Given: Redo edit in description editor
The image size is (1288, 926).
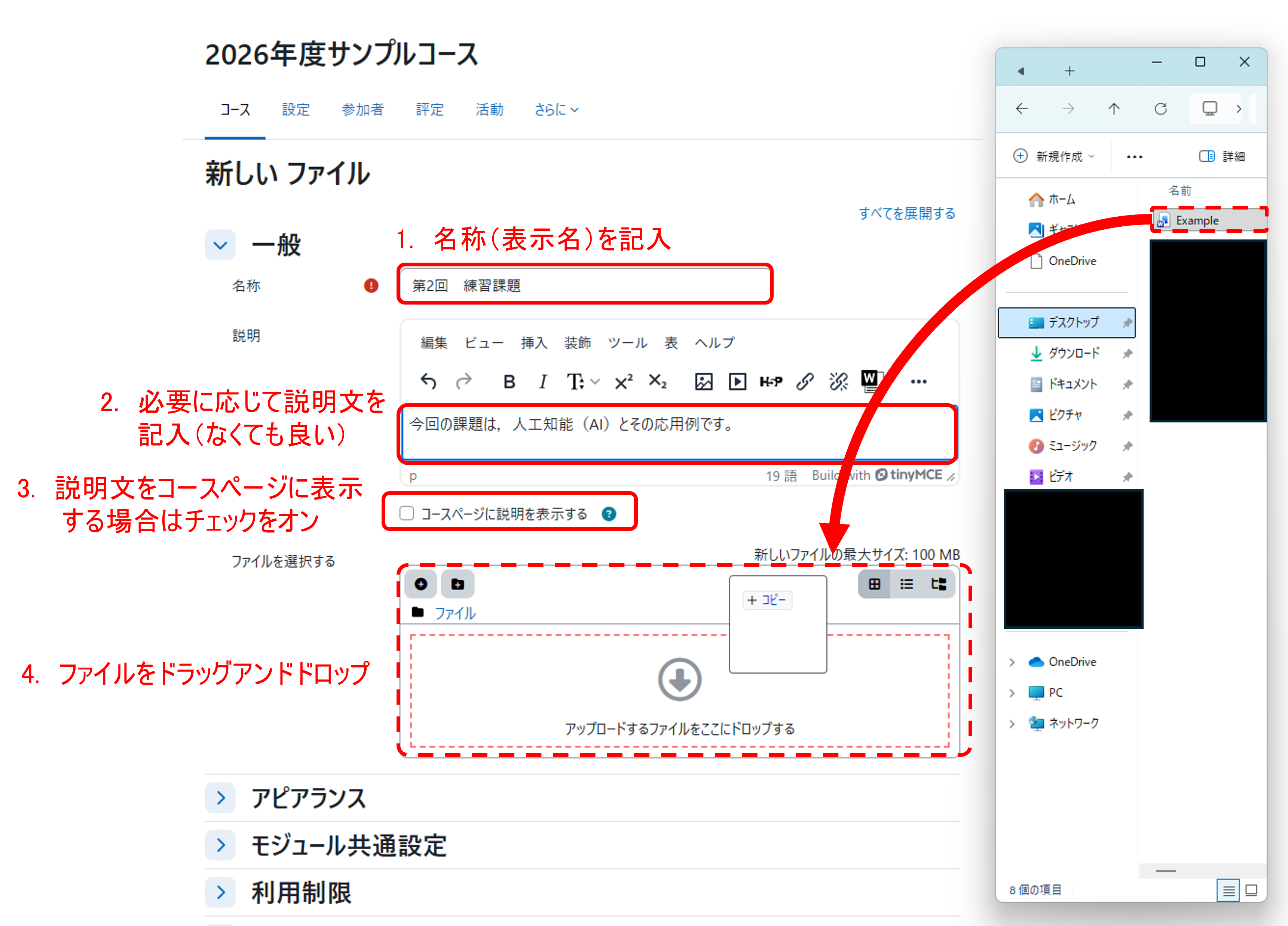Looking at the screenshot, I should click(x=464, y=381).
